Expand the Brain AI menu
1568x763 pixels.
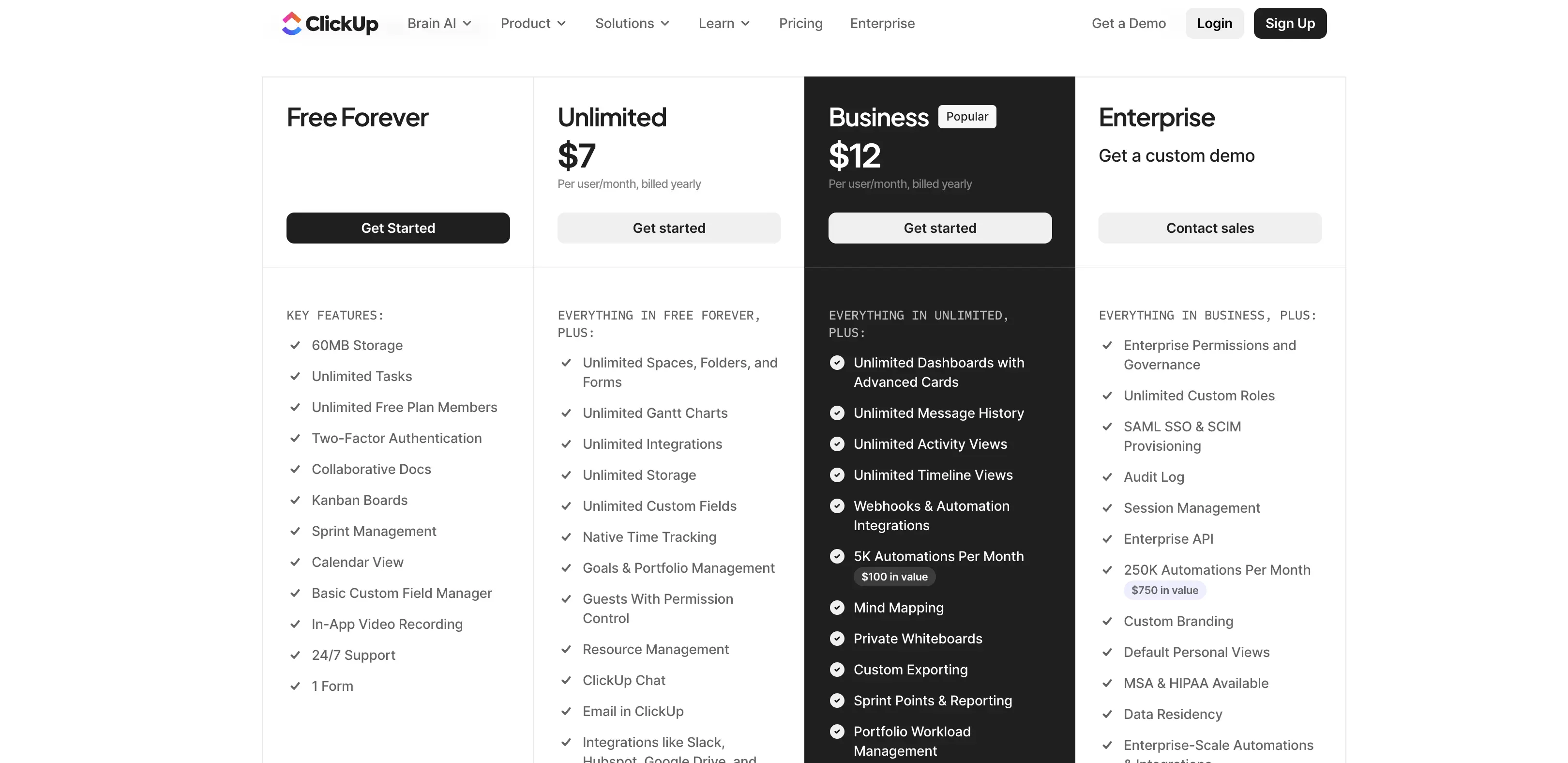[x=439, y=23]
